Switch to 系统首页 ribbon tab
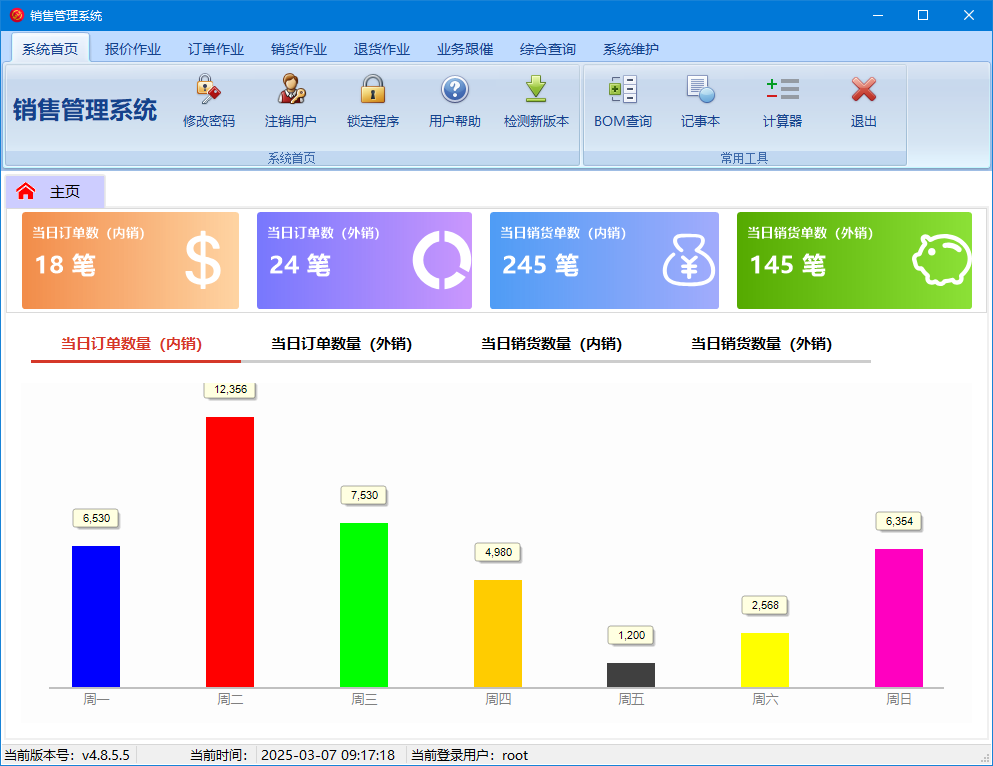This screenshot has width=993, height=766. (x=50, y=49)
